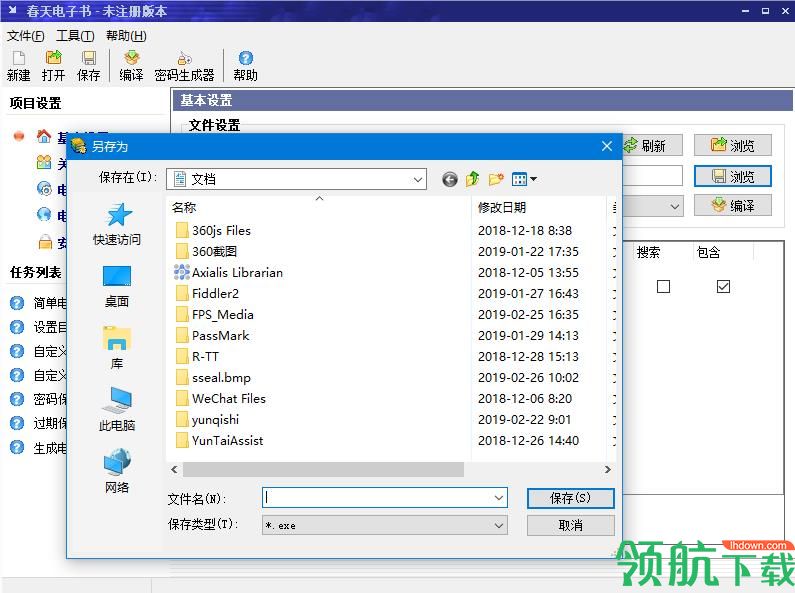The width and height of the screenshot is (795, 593).
Task: Create new folder icon in Save As dialog
Action: pos(496,179)
